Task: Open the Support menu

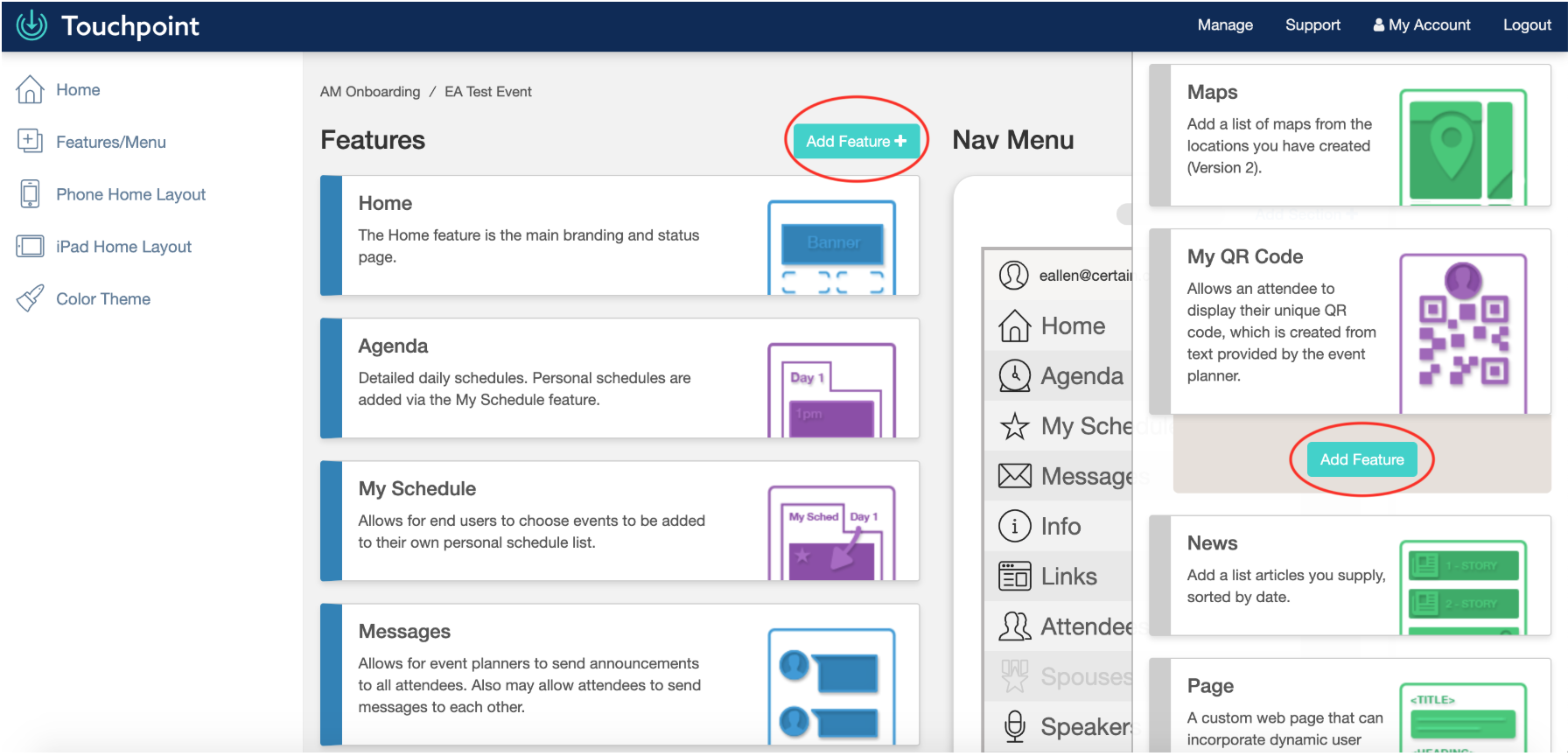Action: (x=1312, y=25)
